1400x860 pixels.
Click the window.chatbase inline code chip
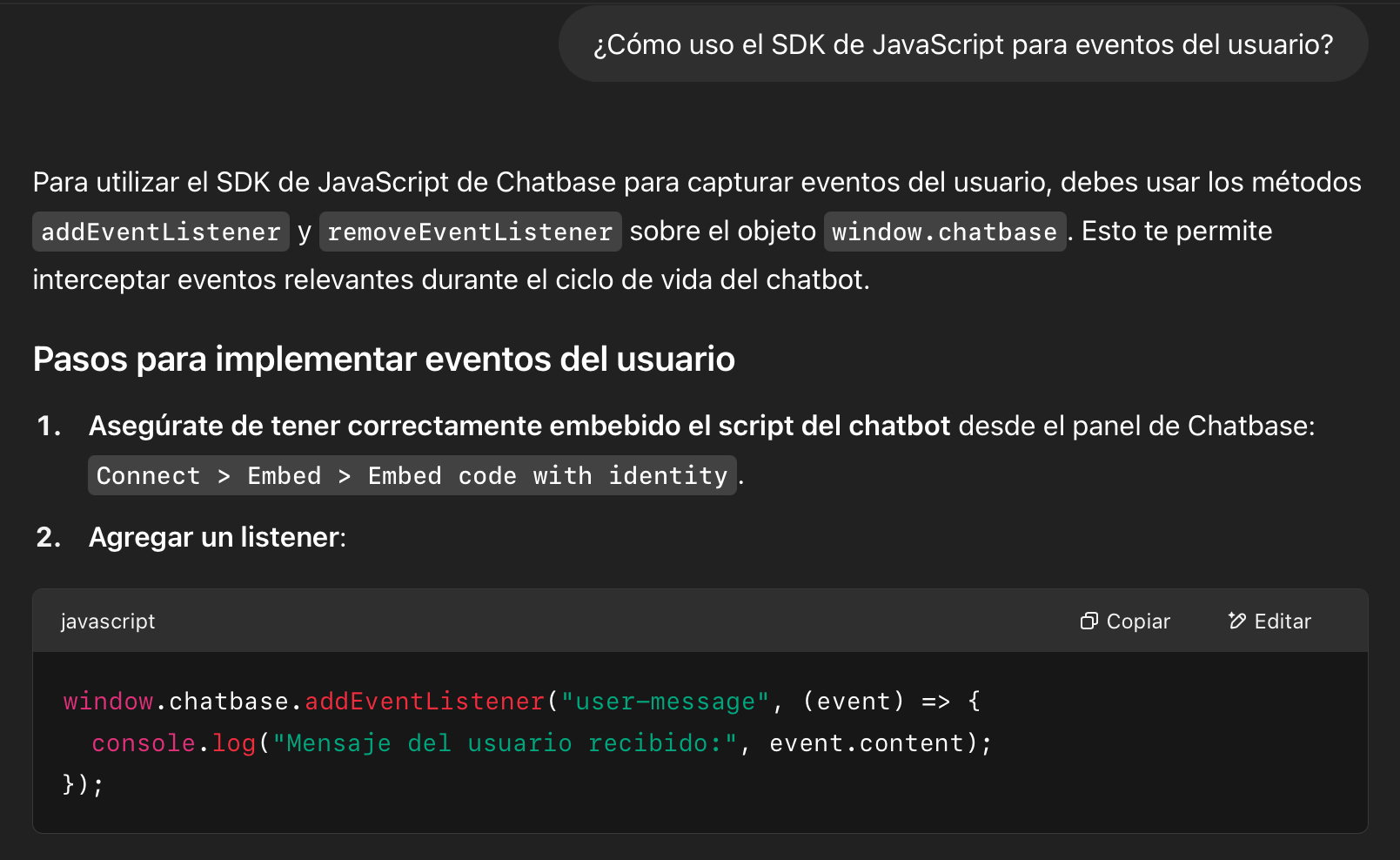point(945,232)
